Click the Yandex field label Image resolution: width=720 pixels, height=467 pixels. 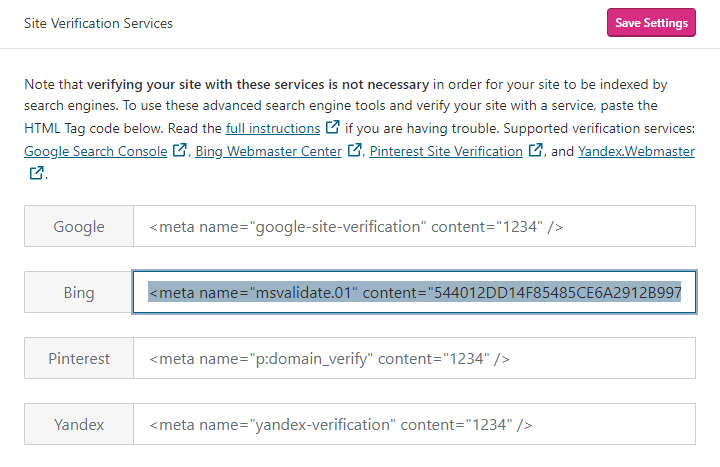(x=79, y=424)
